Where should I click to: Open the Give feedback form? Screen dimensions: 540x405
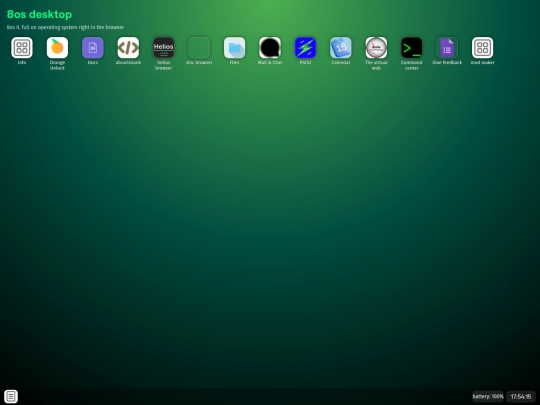447,48
